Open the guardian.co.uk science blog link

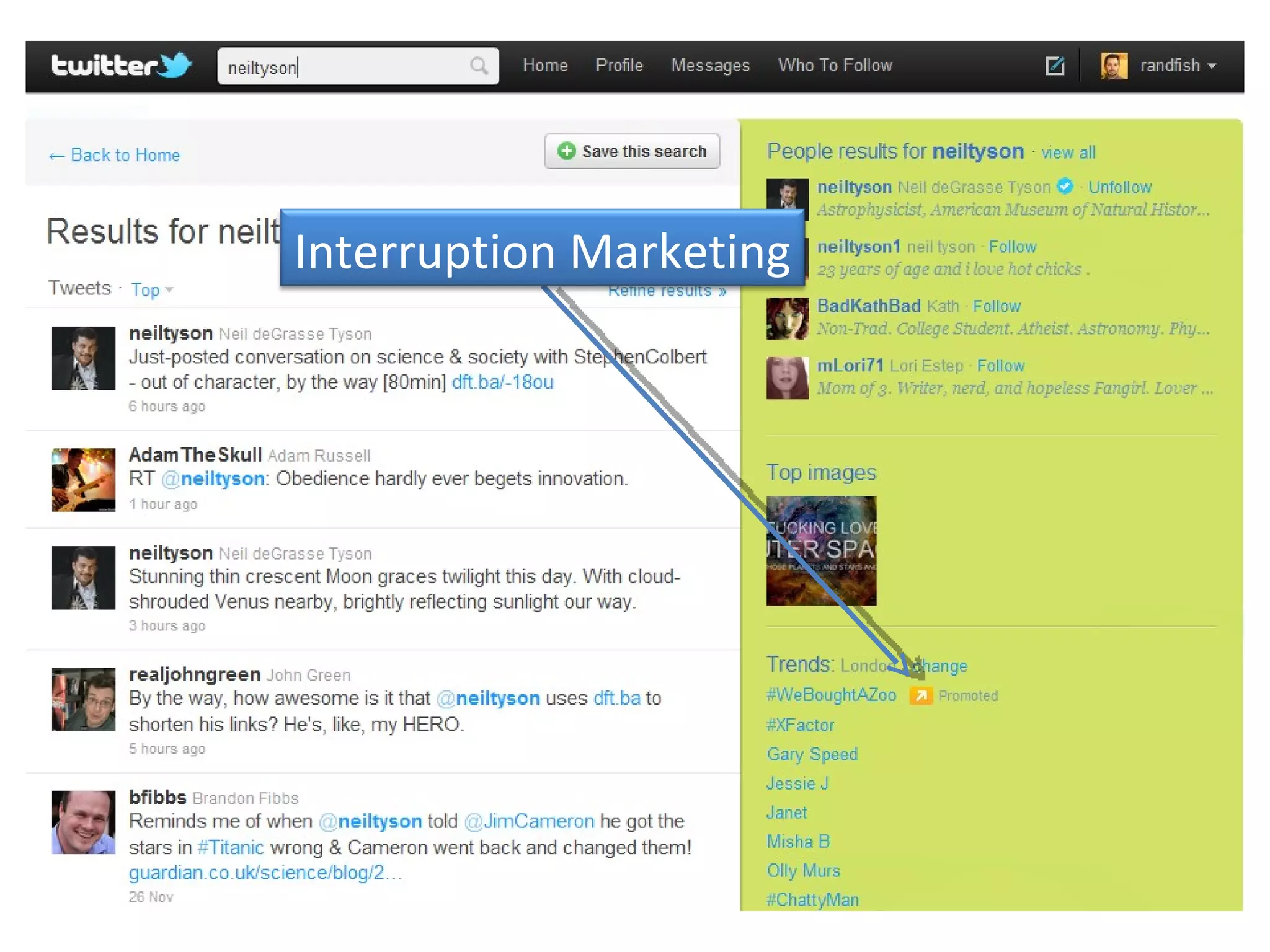click(265, 873)
